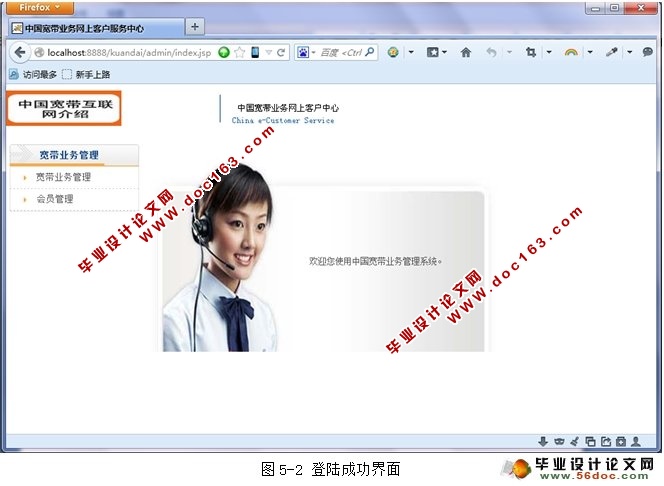Expand the arrow beside the green badge icon

411,52
